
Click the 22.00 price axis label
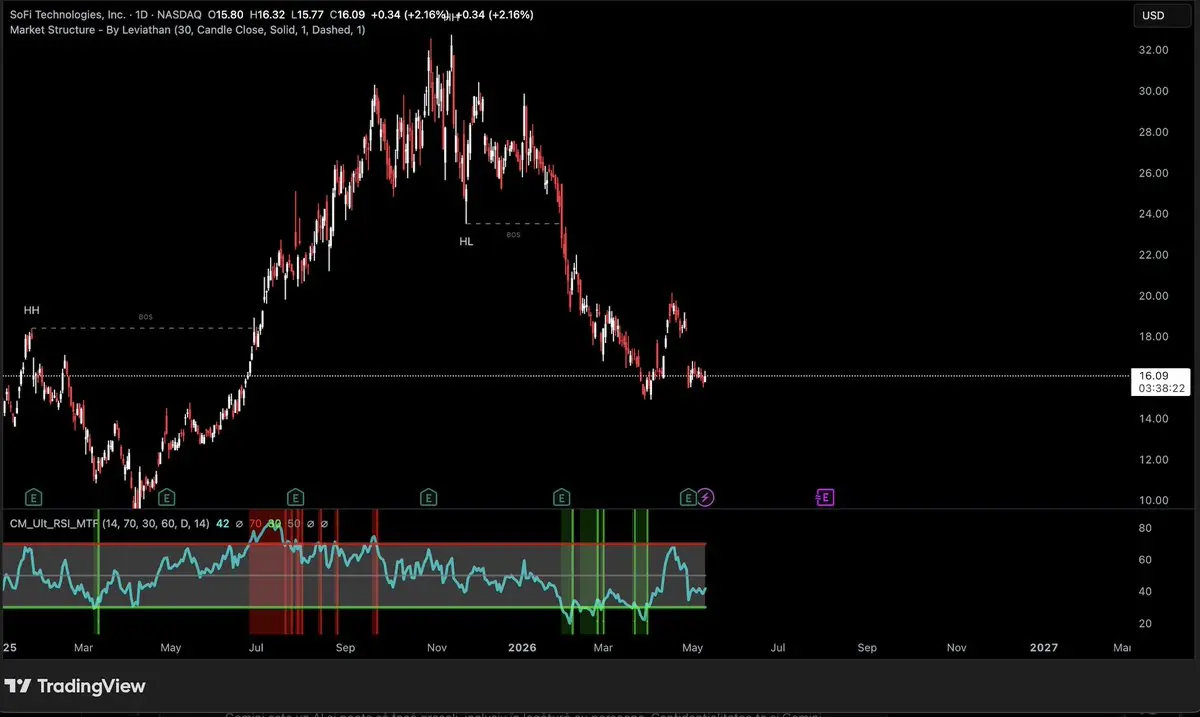tap(1155, 255)
